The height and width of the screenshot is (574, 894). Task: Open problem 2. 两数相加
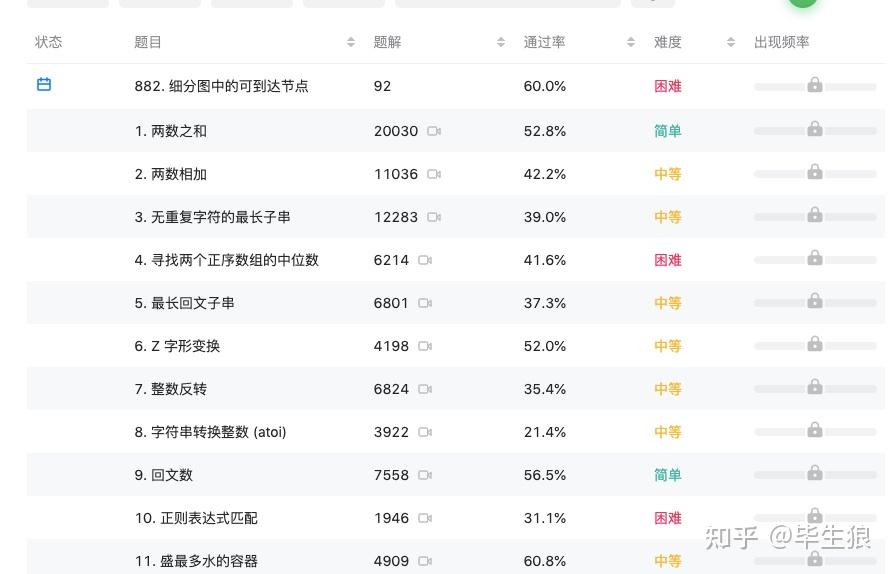point(170,174)
